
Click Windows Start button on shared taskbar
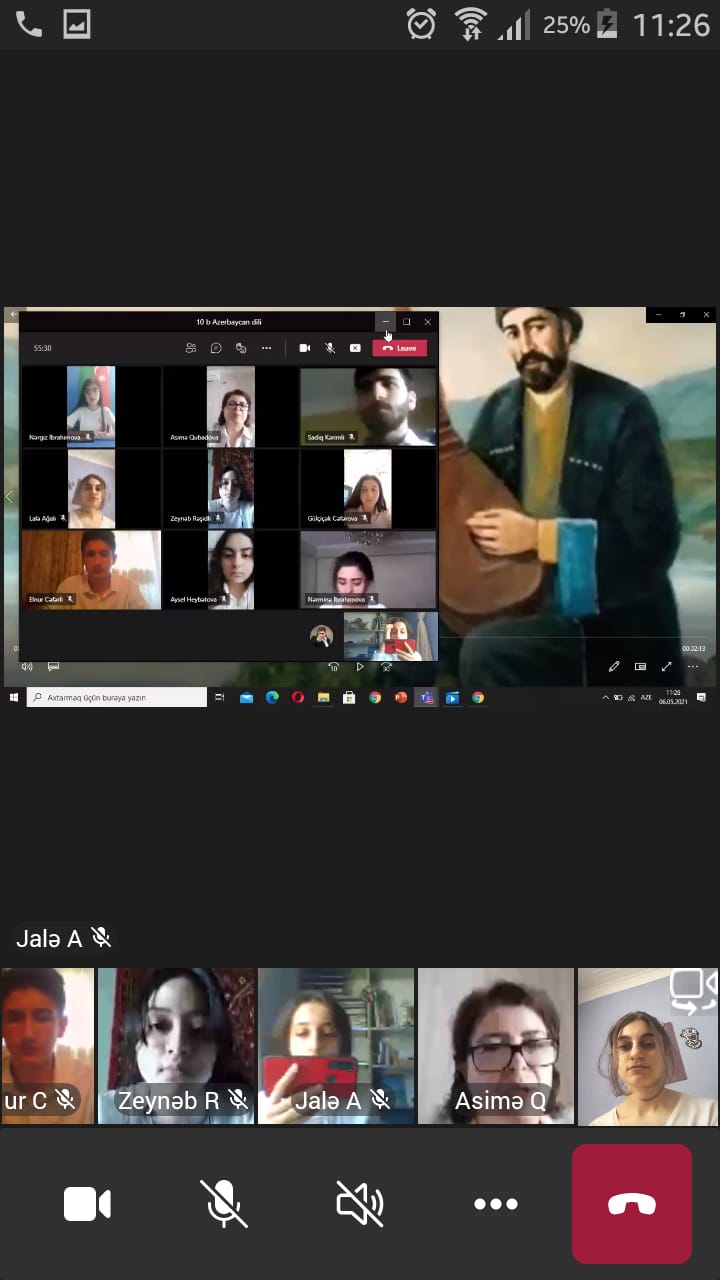coord(15,698)
